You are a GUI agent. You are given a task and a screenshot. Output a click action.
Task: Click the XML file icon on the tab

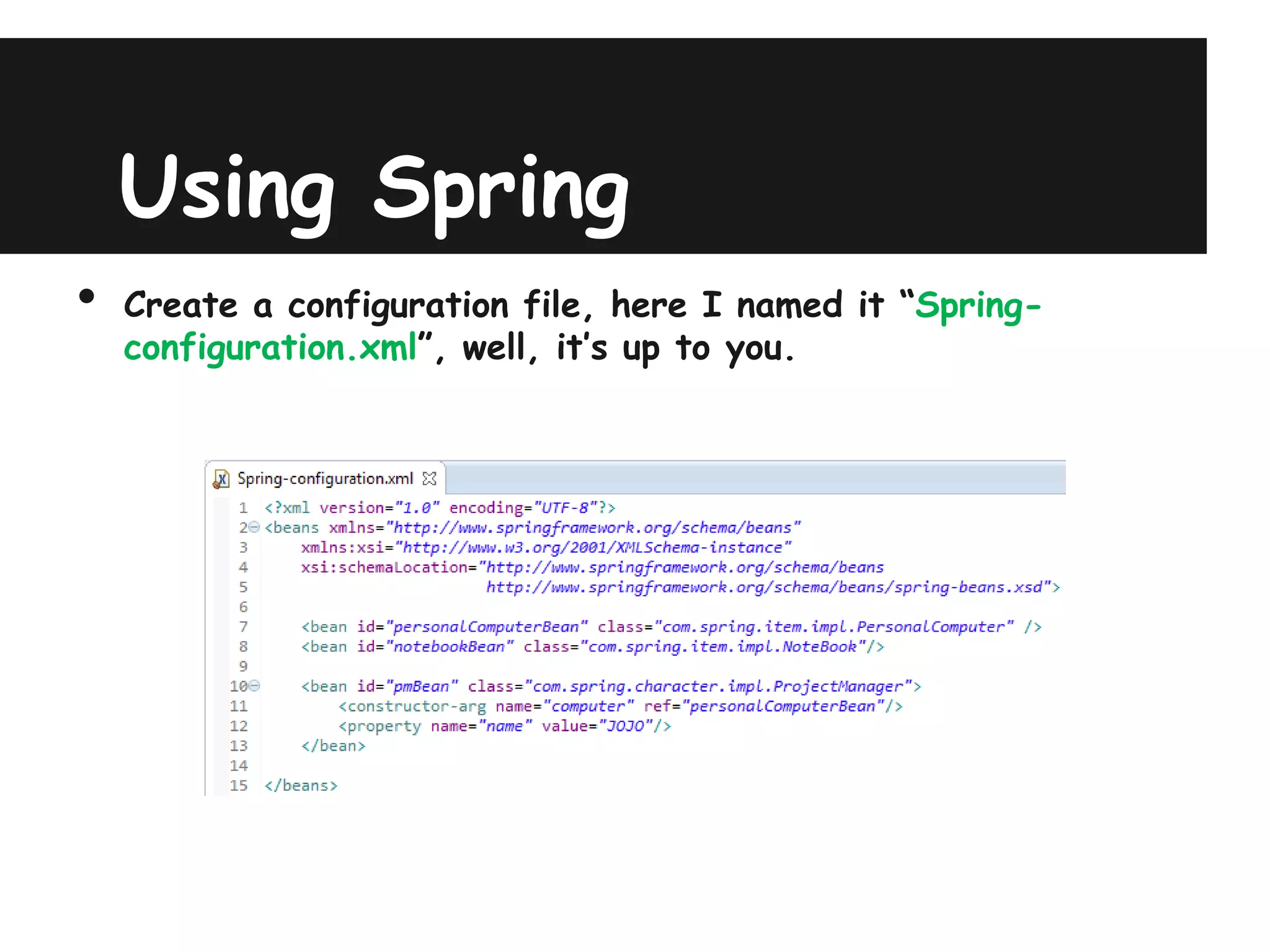221,479
